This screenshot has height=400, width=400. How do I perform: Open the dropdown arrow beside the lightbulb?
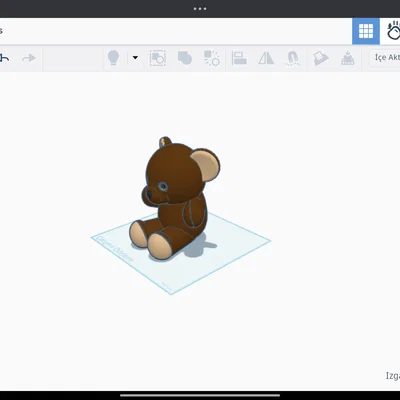[135, 58]
